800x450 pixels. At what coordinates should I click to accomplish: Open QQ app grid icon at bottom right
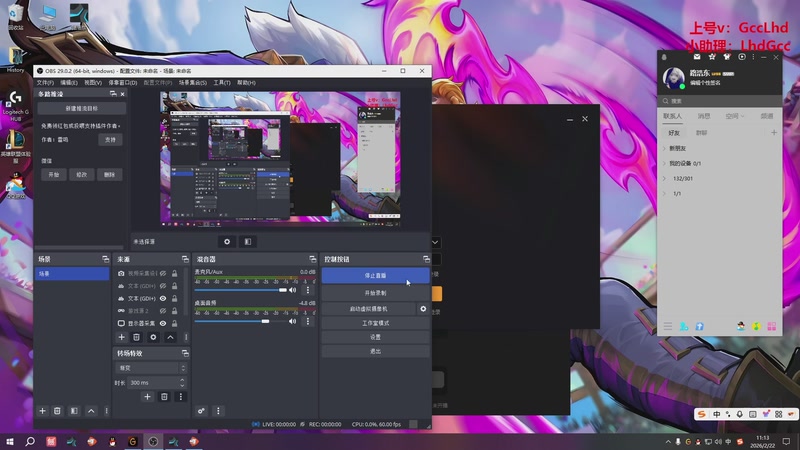pyautogui.click(x=771, y=326)
